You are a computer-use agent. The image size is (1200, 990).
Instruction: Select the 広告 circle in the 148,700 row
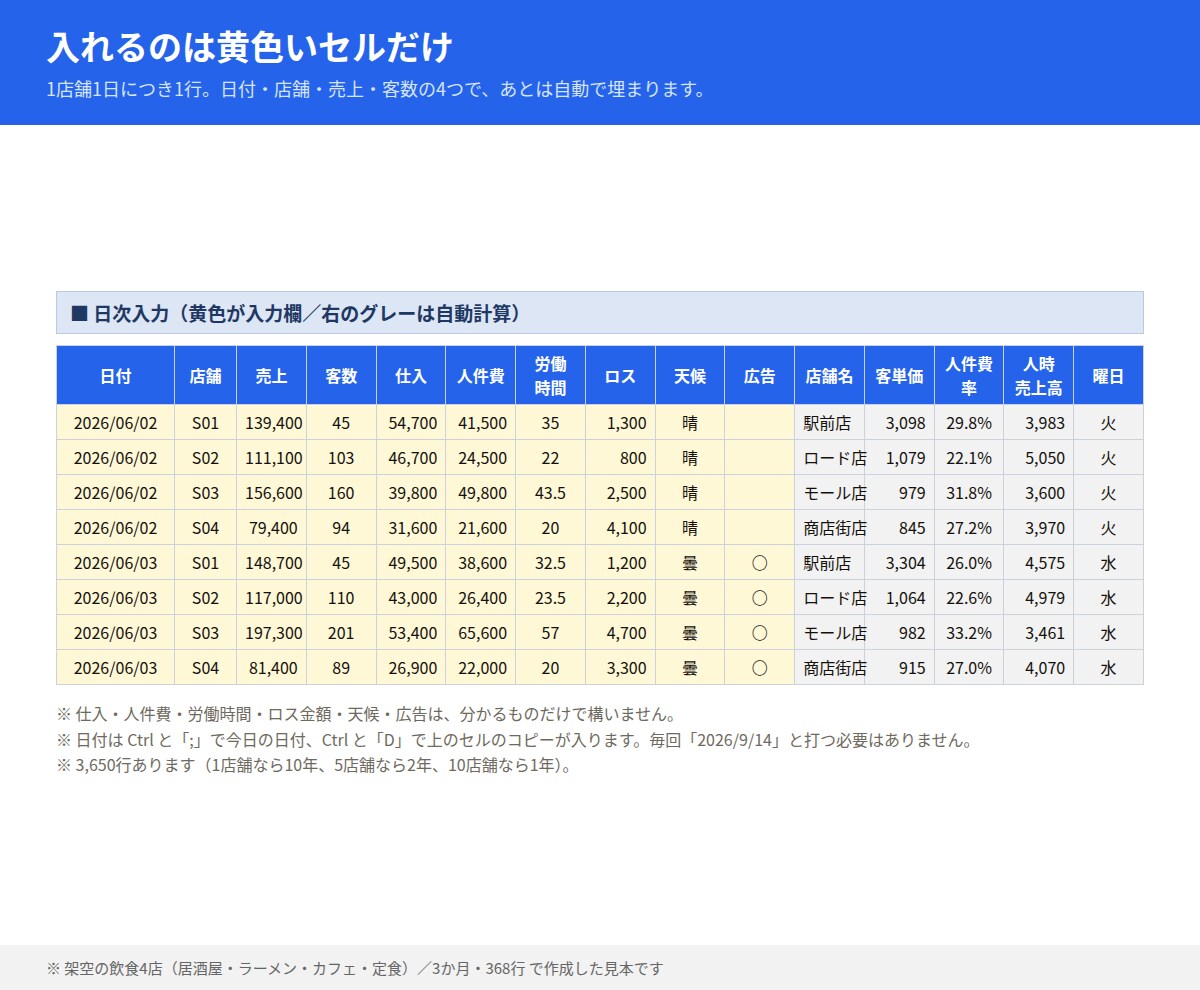click(759, 563)
